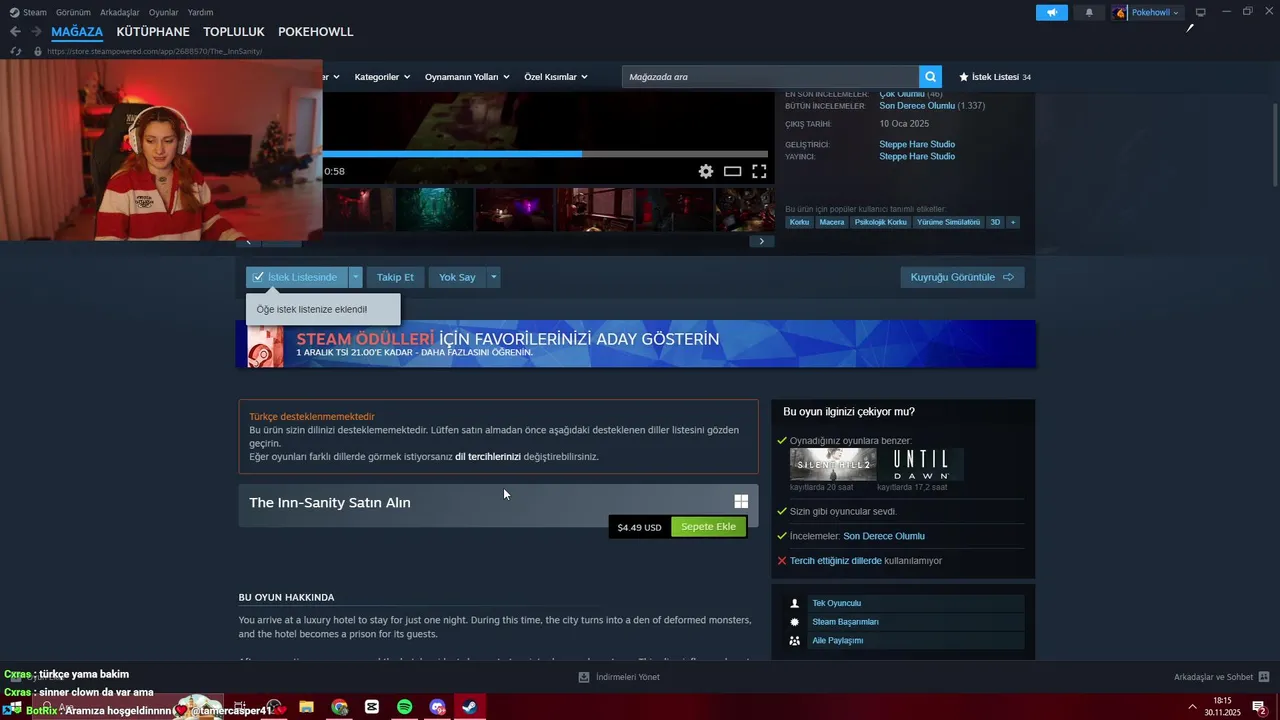Open video player settings gear

point(706,171)
